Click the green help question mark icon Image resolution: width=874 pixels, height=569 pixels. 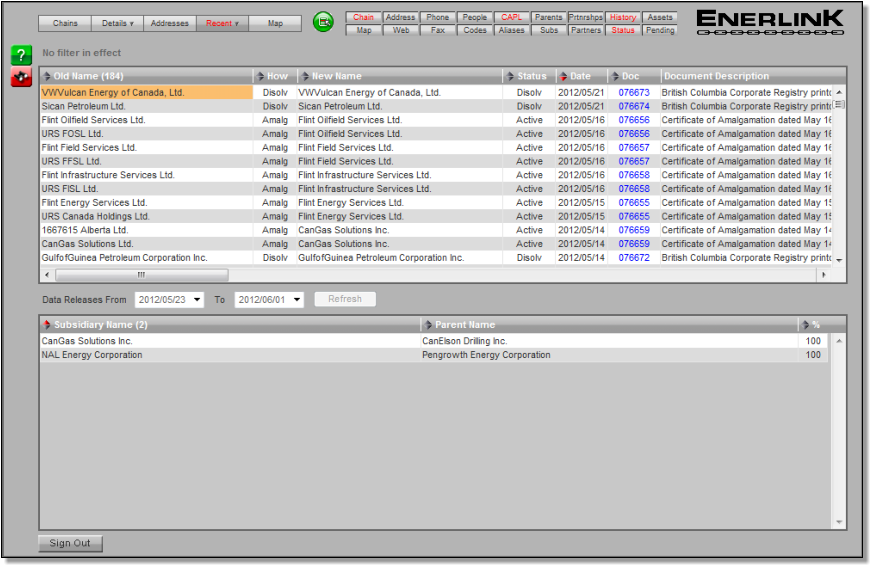[21, 55]
